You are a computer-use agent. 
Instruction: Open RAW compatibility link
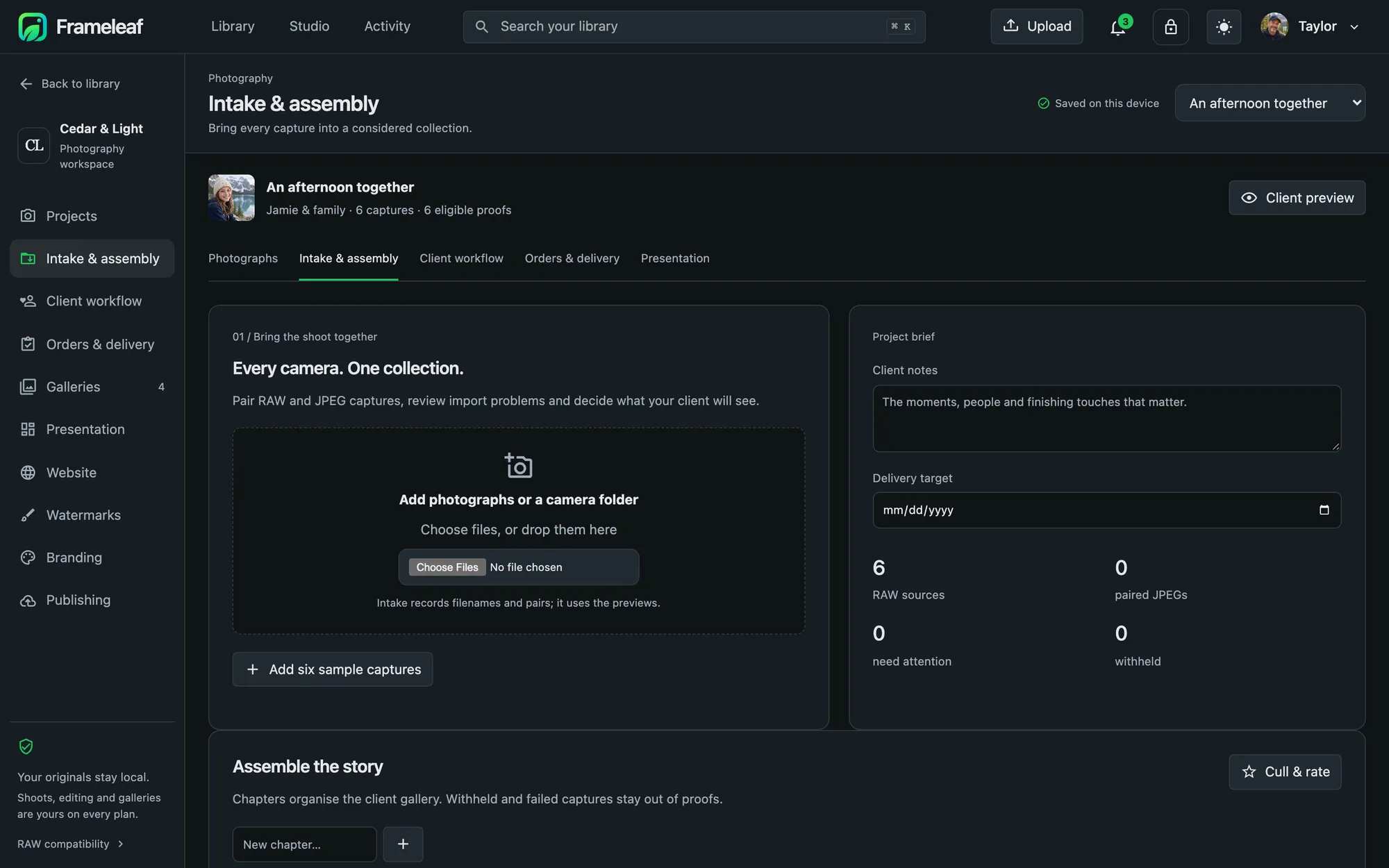(x=70, y=844)
